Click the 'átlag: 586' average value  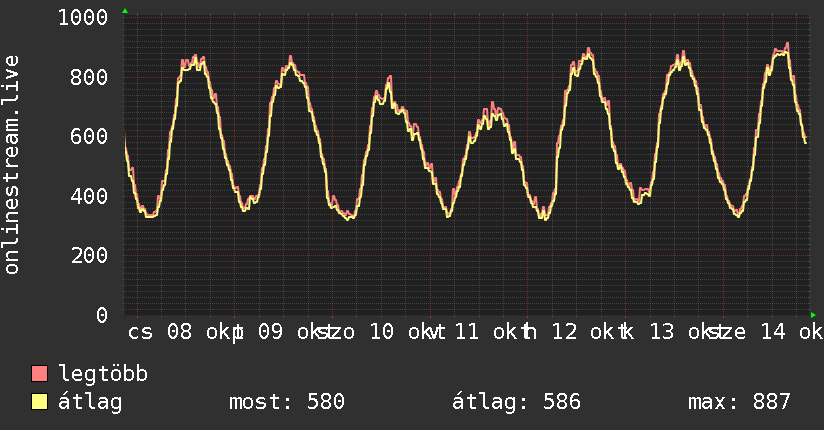(x=517, y=402)
